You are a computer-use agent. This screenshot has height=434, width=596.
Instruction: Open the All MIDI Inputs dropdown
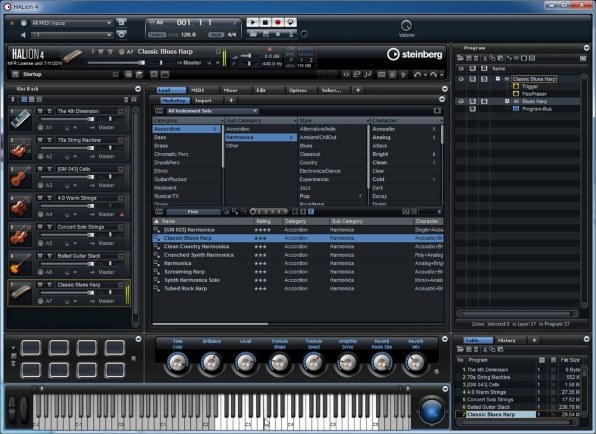click(x=71, y=23)
